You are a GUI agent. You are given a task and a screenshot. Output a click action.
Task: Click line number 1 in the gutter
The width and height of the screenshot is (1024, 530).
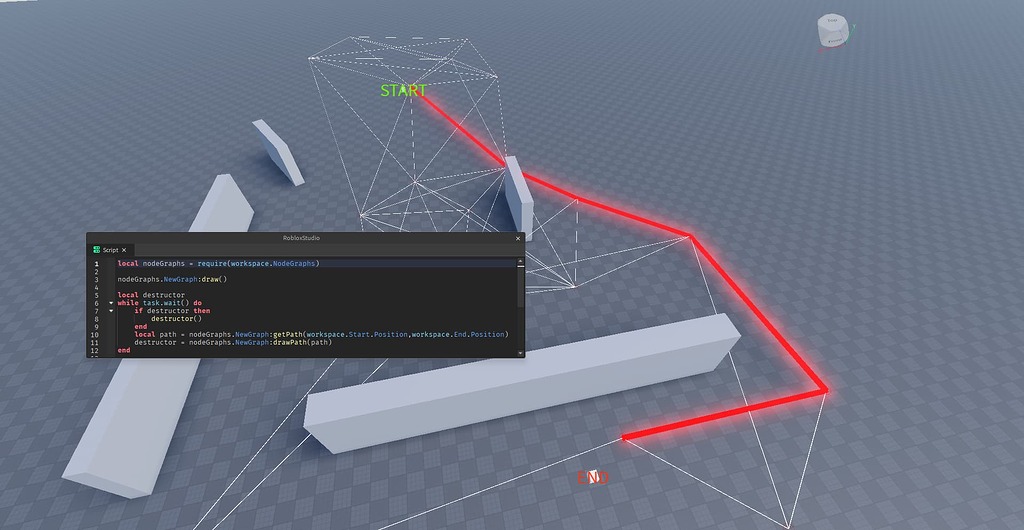coord(97,264)
